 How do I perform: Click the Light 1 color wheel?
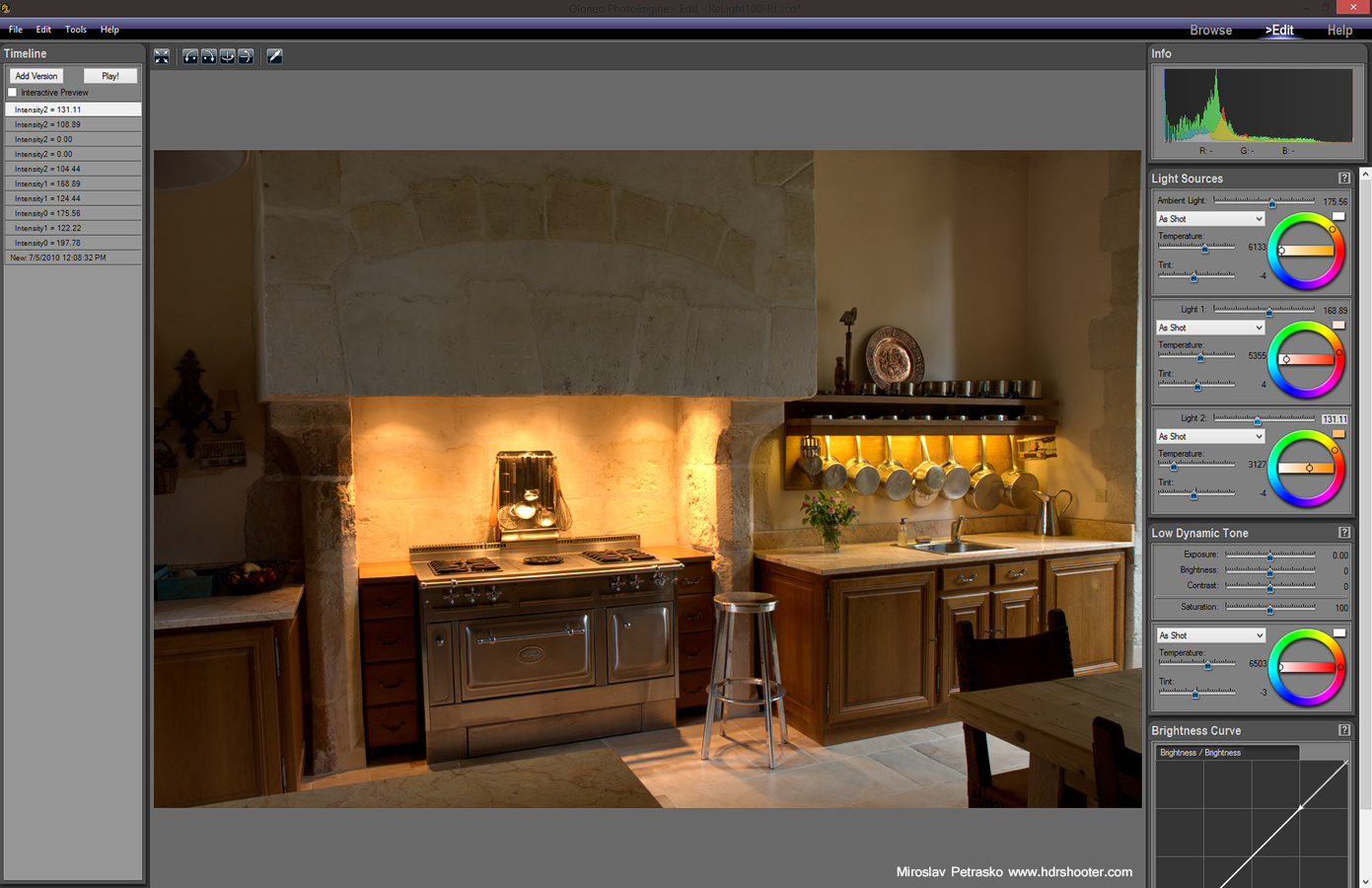point(1306,359)
